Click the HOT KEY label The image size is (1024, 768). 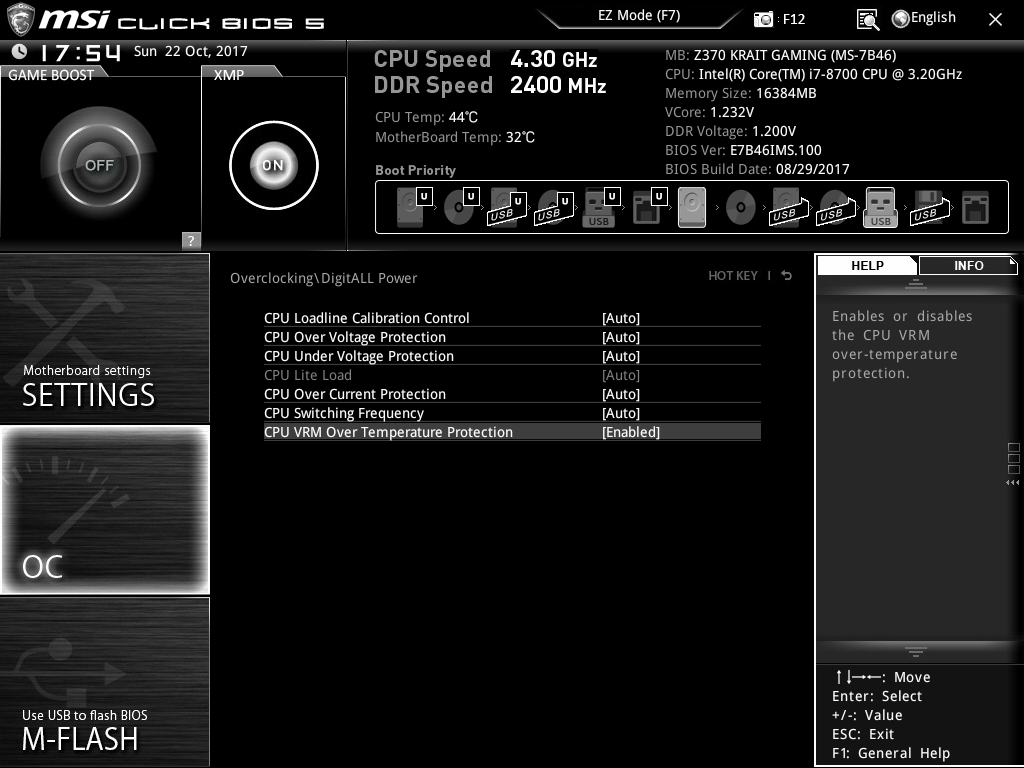click(733, 276)
